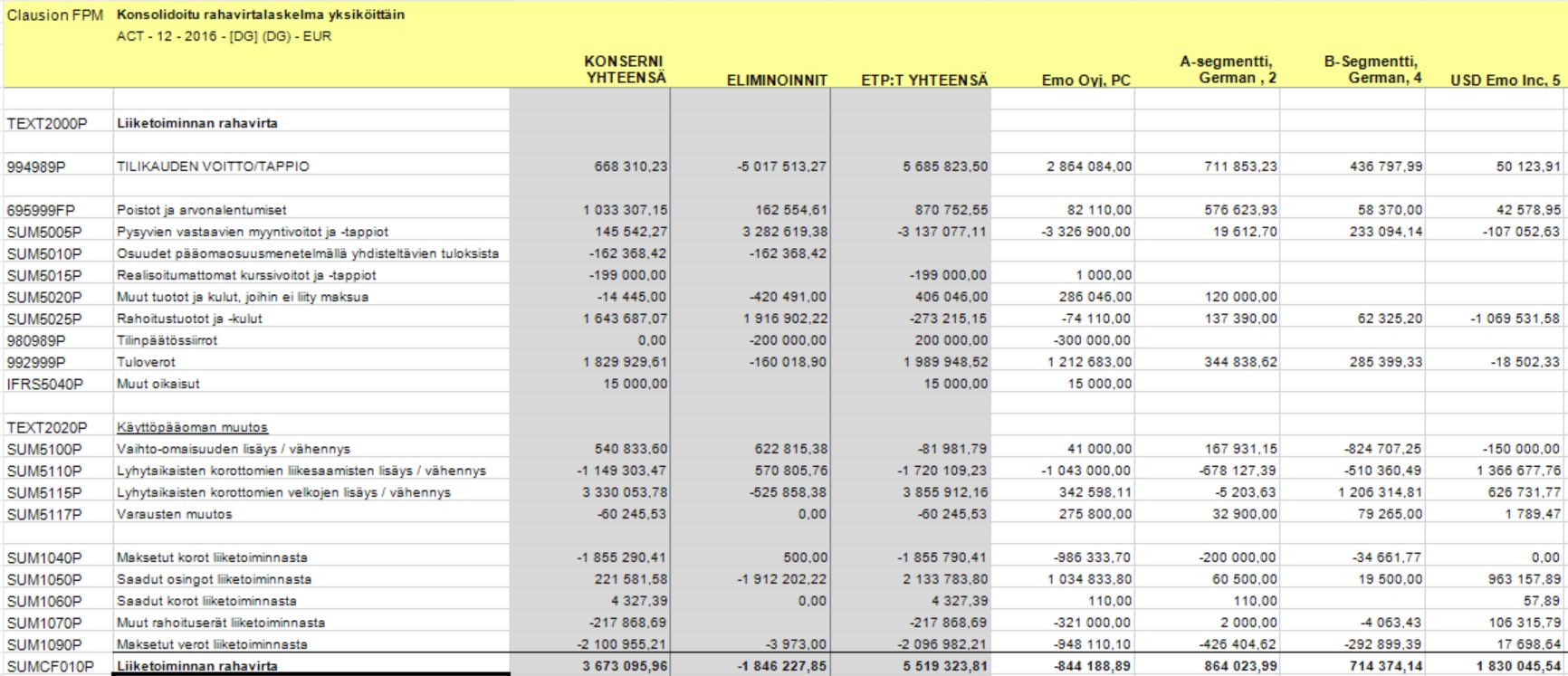Click USD Emo value -1 069 531,58
This screenshot has height=676, width=1568.
[1515, 319]
